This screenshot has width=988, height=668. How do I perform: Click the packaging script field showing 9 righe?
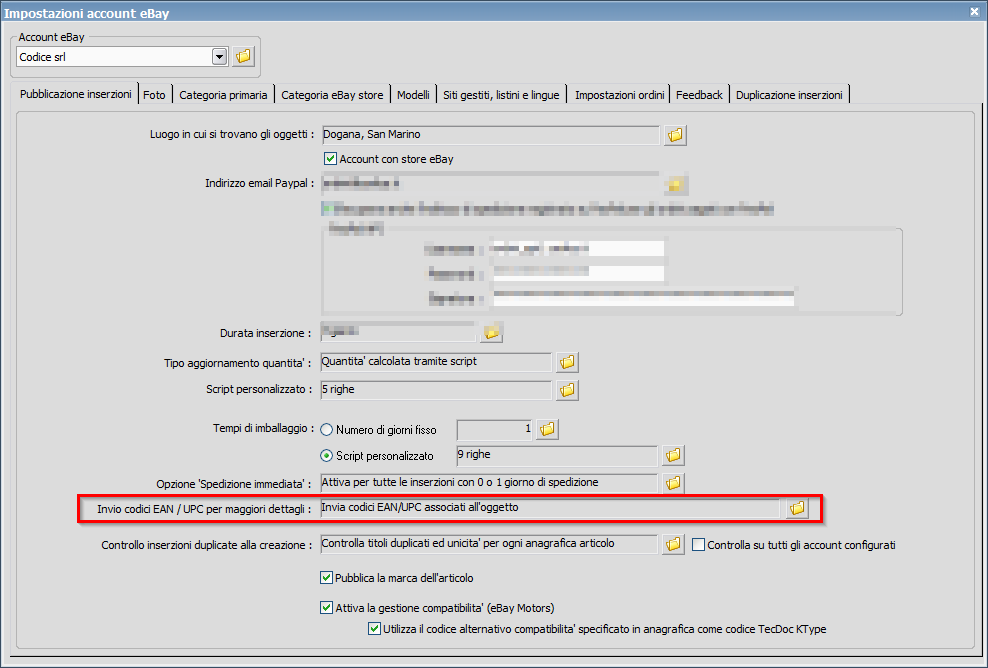click(x=557, y=455)
